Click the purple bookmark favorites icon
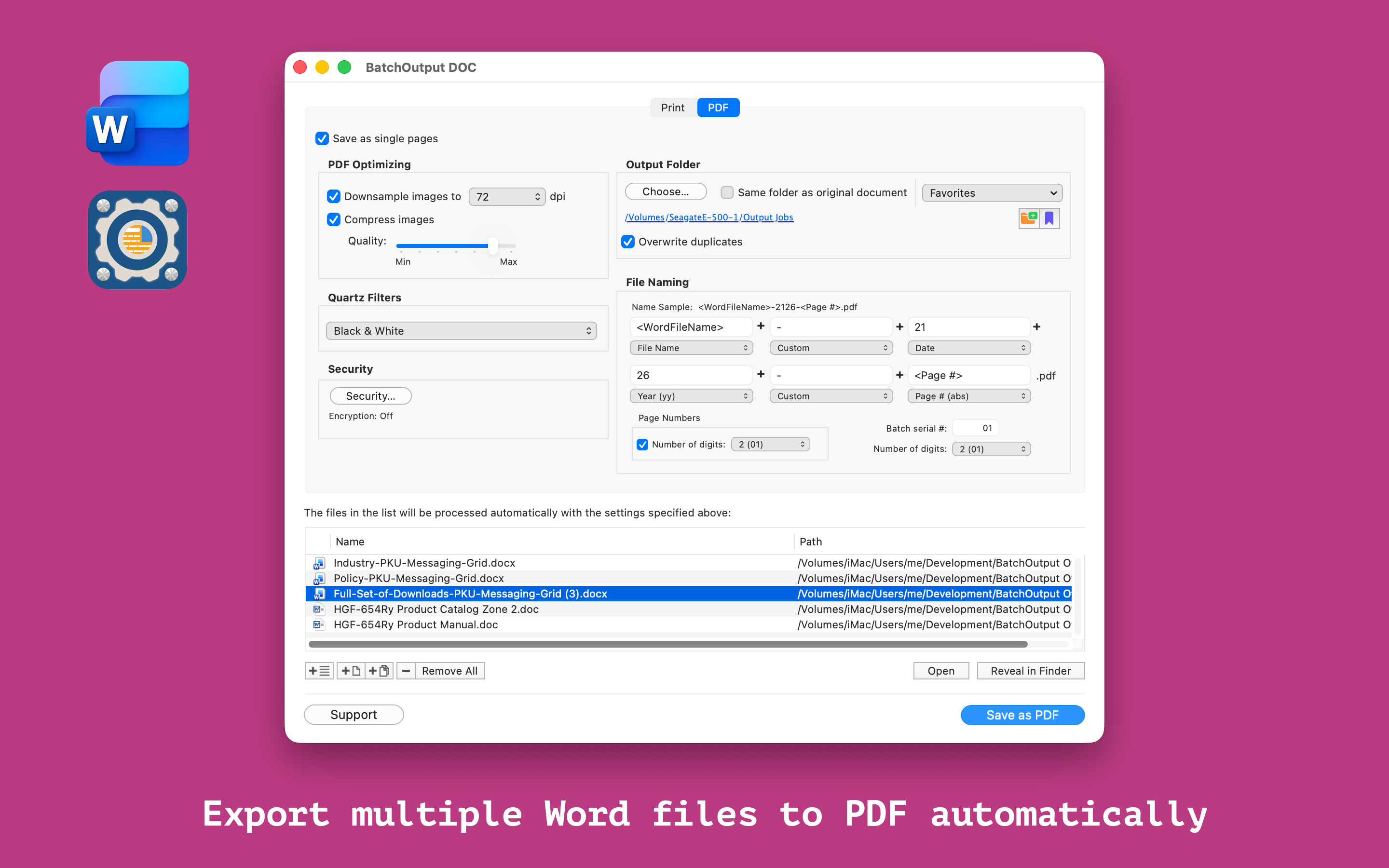1389x868 pixels. point(1049,218)
